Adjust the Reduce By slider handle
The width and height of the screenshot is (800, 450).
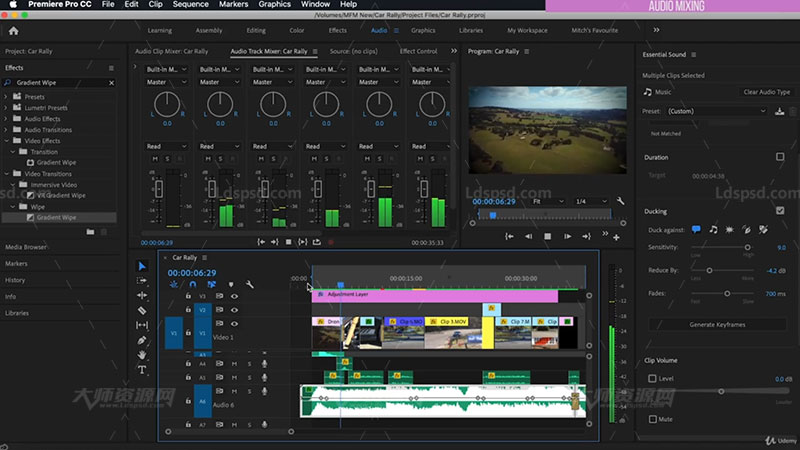[709, 270]
